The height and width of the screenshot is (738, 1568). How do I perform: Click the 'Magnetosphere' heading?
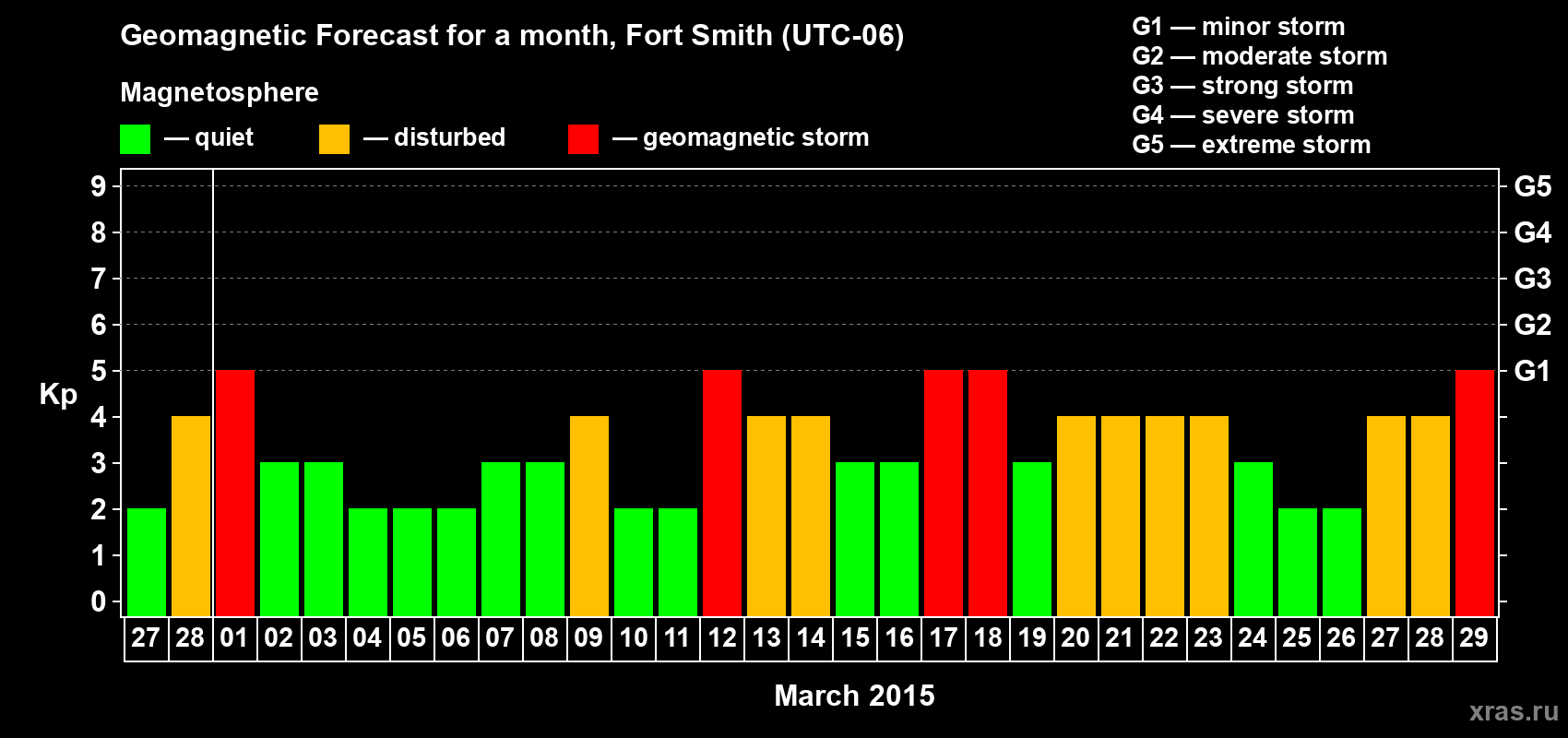(x=220, y=92)
